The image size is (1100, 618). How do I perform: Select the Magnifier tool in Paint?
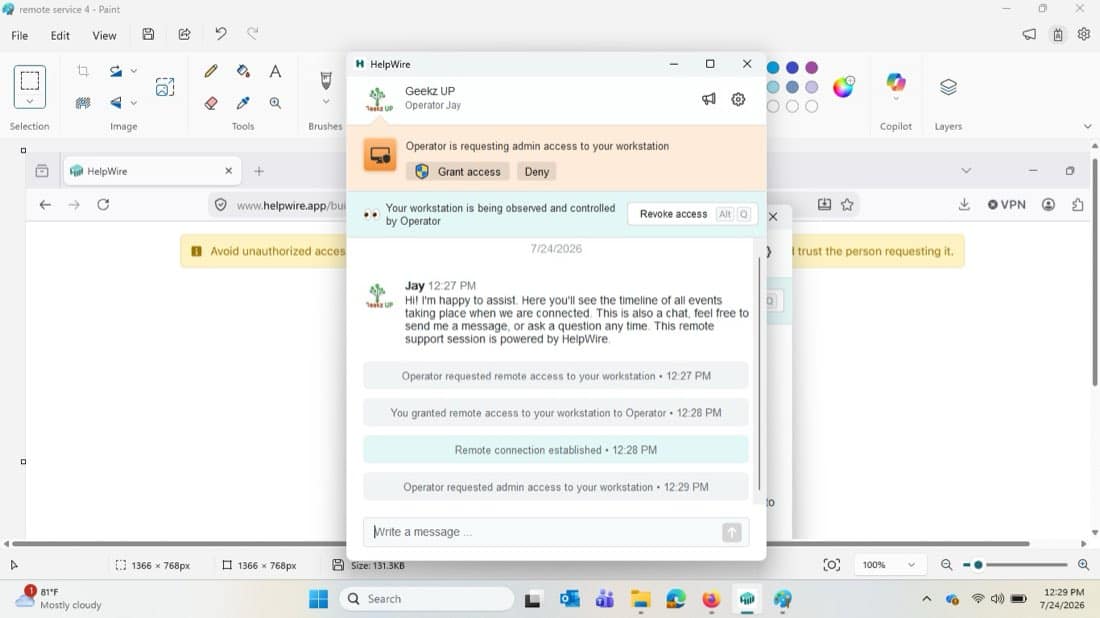pyautogui.click(x=275, y=103)
